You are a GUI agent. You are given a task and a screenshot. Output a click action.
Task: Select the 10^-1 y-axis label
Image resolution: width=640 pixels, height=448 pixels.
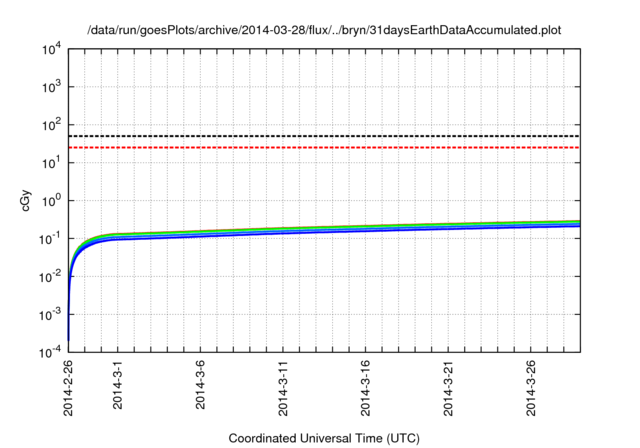[50, 239]
